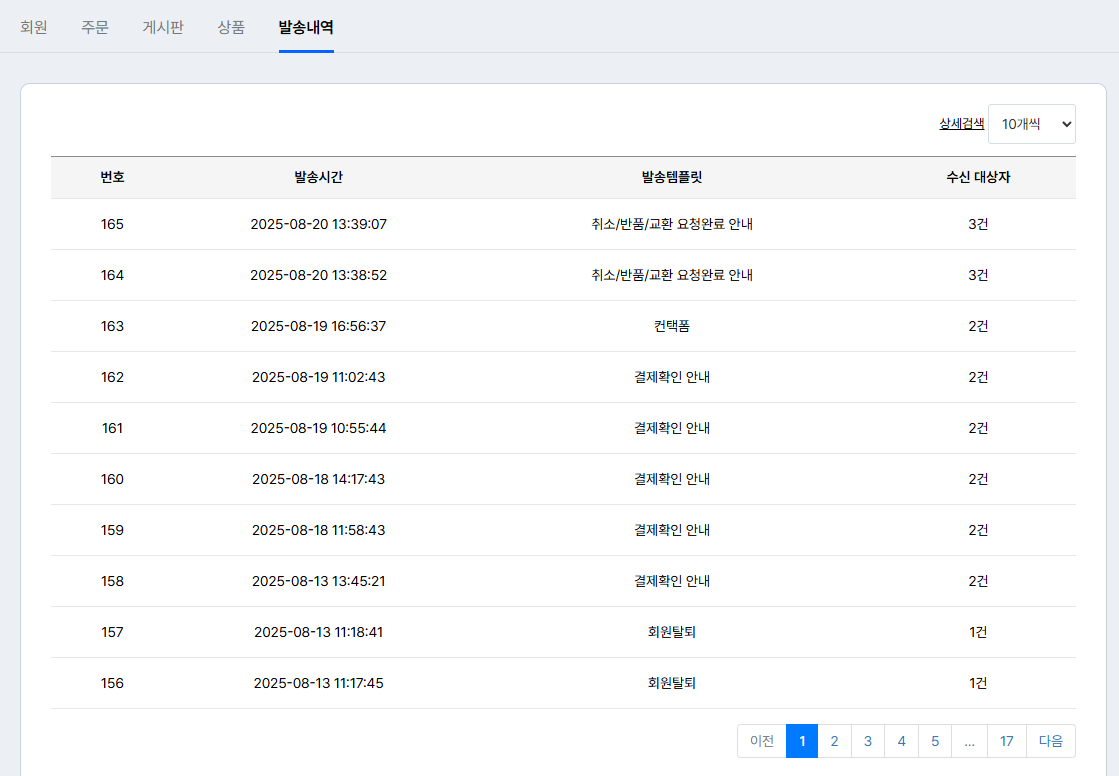Click 2건 recipients in row 161
Image resolution: width=1119 pixels, height=776 pixels.
click(978, 428)
